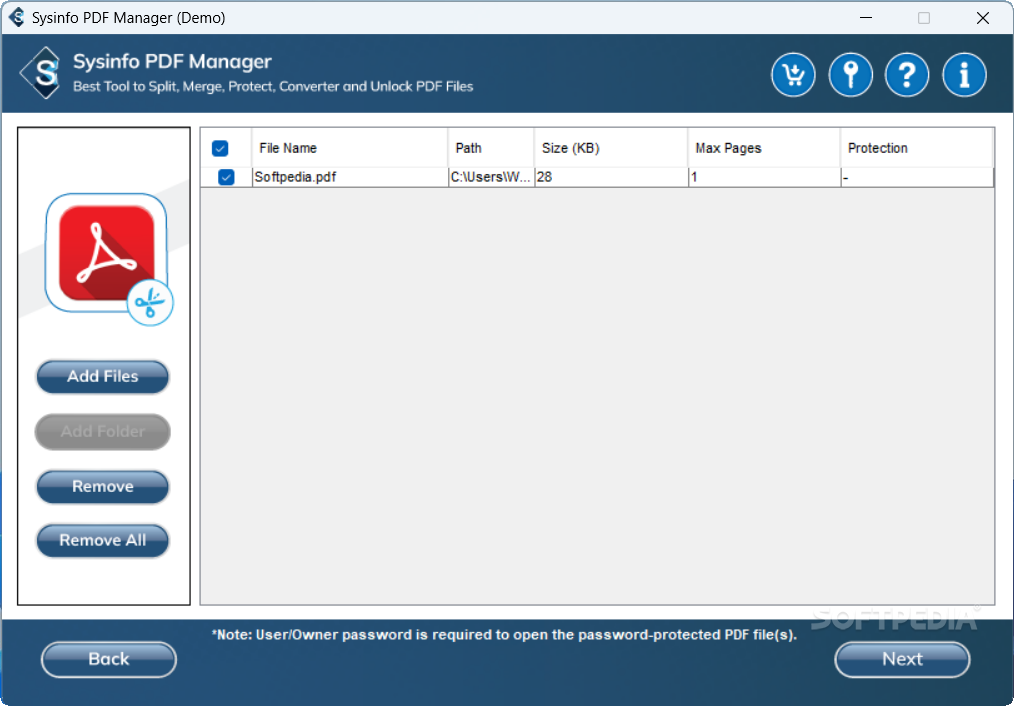Image resolution: width=1014 pixels, height=706 pixels.
Task: Open help via the question mark icon
Action: (907, 75)
